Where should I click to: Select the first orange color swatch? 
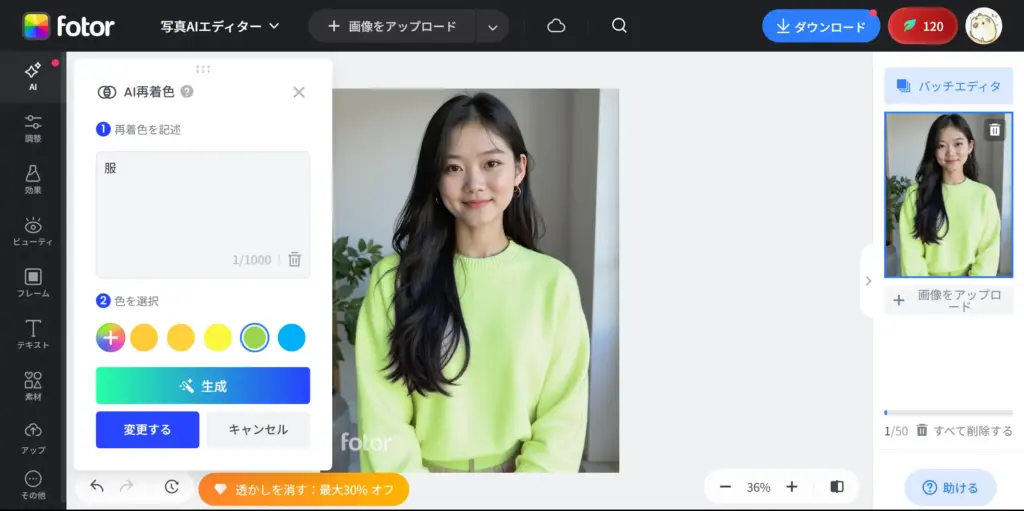[144, 338]
